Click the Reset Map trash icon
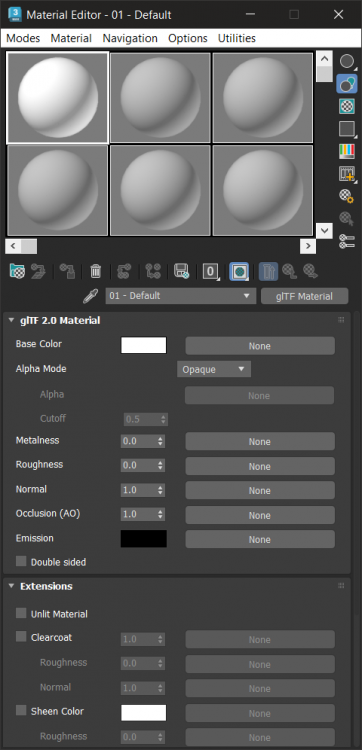 coord(96,272)
